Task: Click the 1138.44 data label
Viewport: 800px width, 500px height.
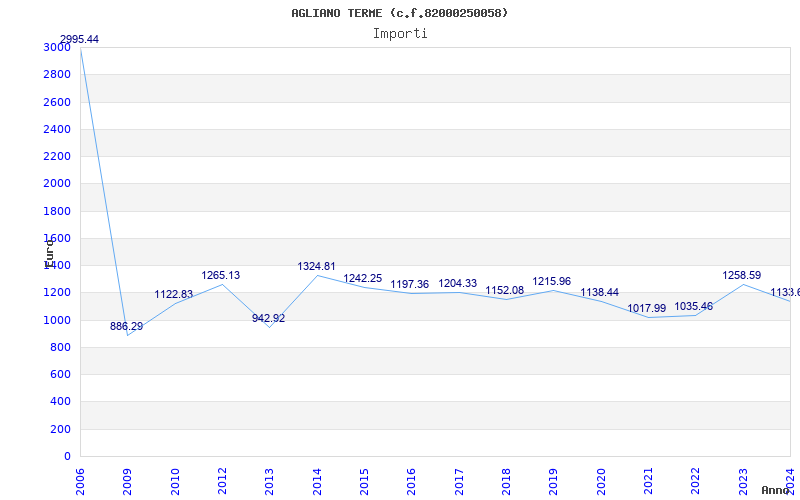Action: coord(599,293)
